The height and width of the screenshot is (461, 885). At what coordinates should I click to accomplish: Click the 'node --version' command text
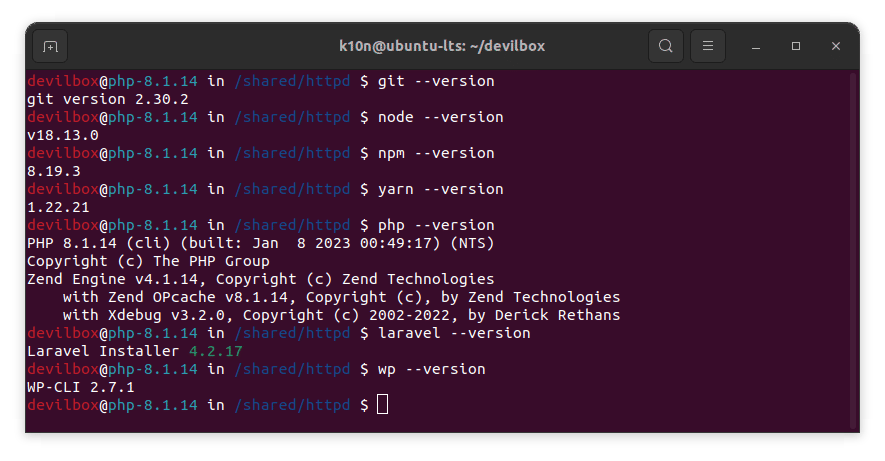[440, 117]
